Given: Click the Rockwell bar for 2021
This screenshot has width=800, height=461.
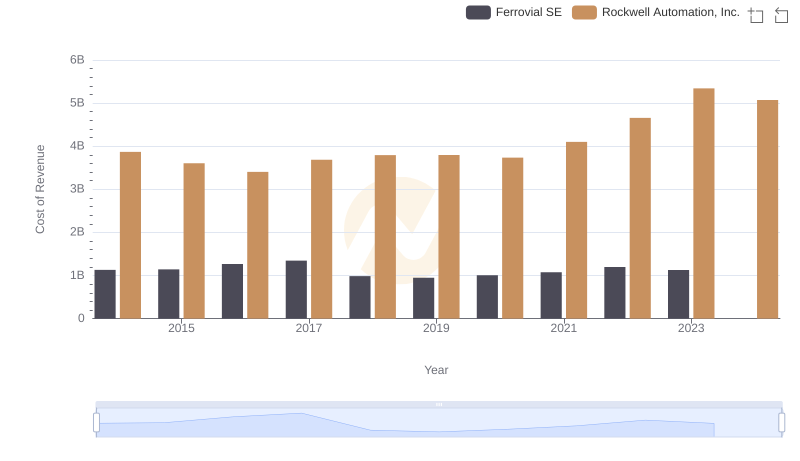Looking at the screenshot, I should pyautogui.click(x=576, y=230).
